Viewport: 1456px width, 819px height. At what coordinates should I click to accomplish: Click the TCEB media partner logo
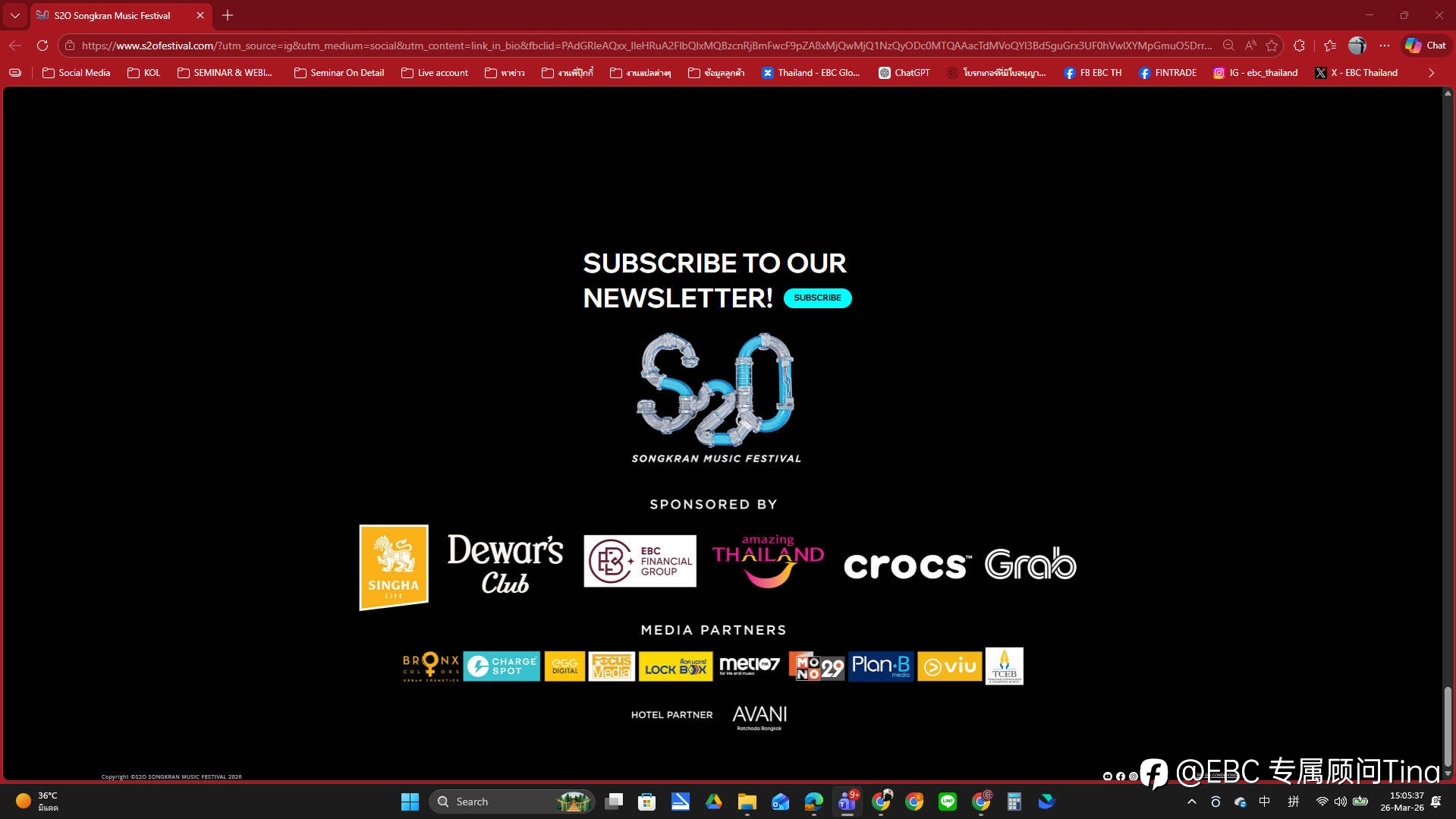(x=1005, y=666)
